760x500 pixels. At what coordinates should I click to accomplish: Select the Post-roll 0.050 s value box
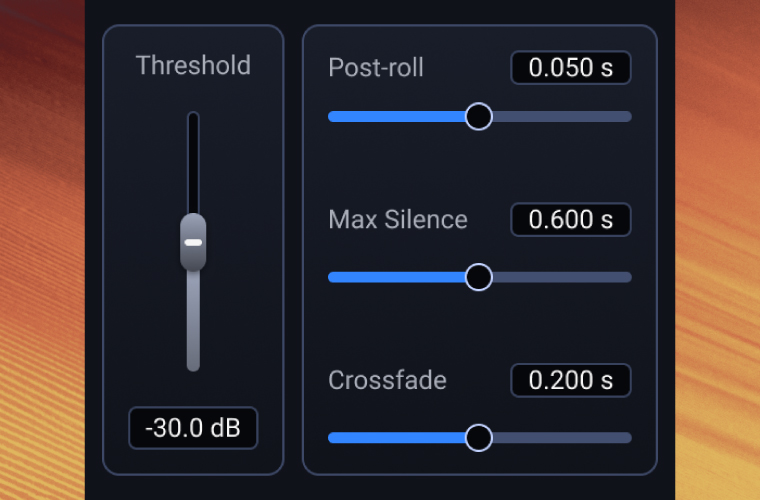pos(571,68)
